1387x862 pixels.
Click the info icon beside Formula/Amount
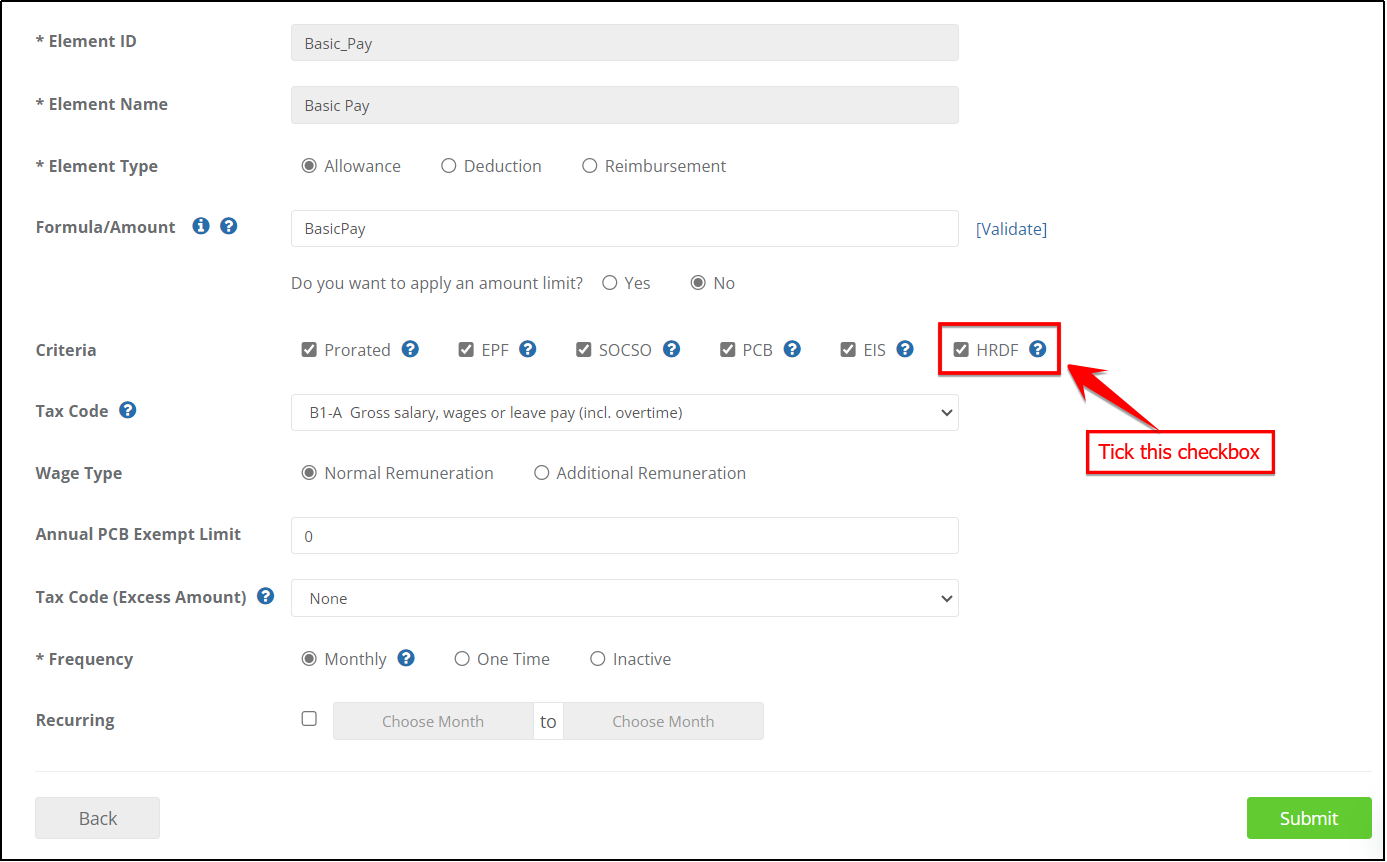(201, 226)
